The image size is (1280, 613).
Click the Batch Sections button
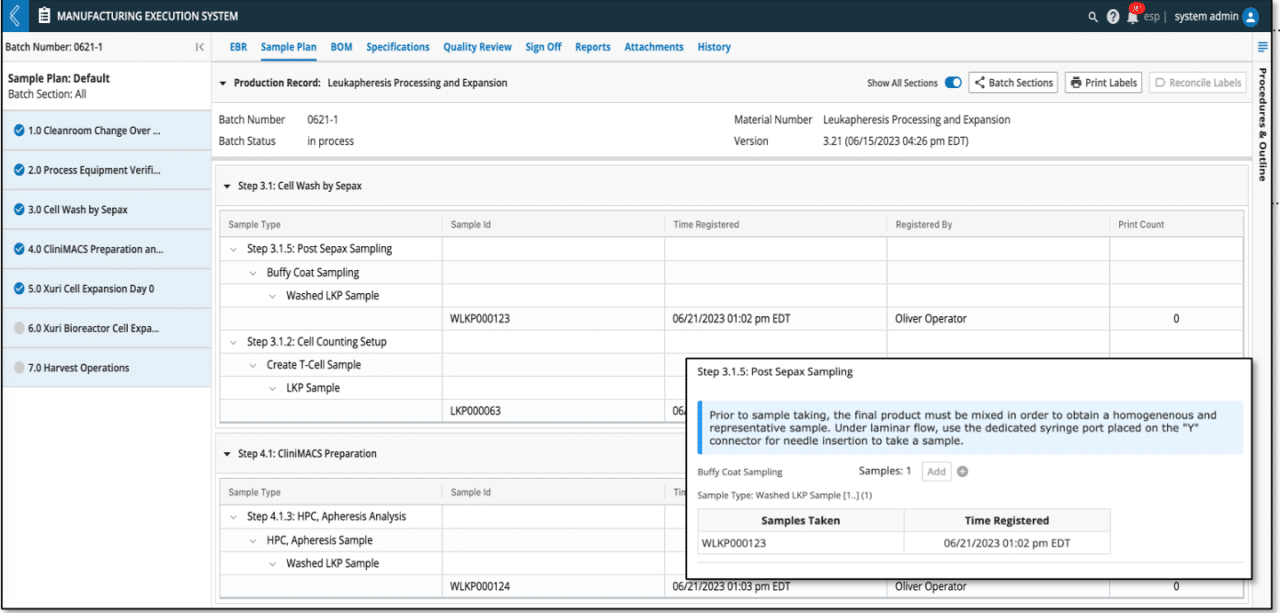click(x=1013, y=82)
